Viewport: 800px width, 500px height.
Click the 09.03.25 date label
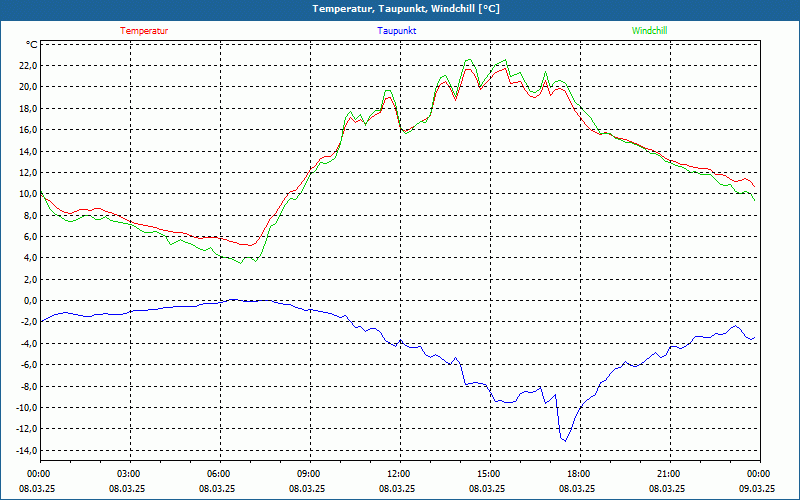coord(757,488)
